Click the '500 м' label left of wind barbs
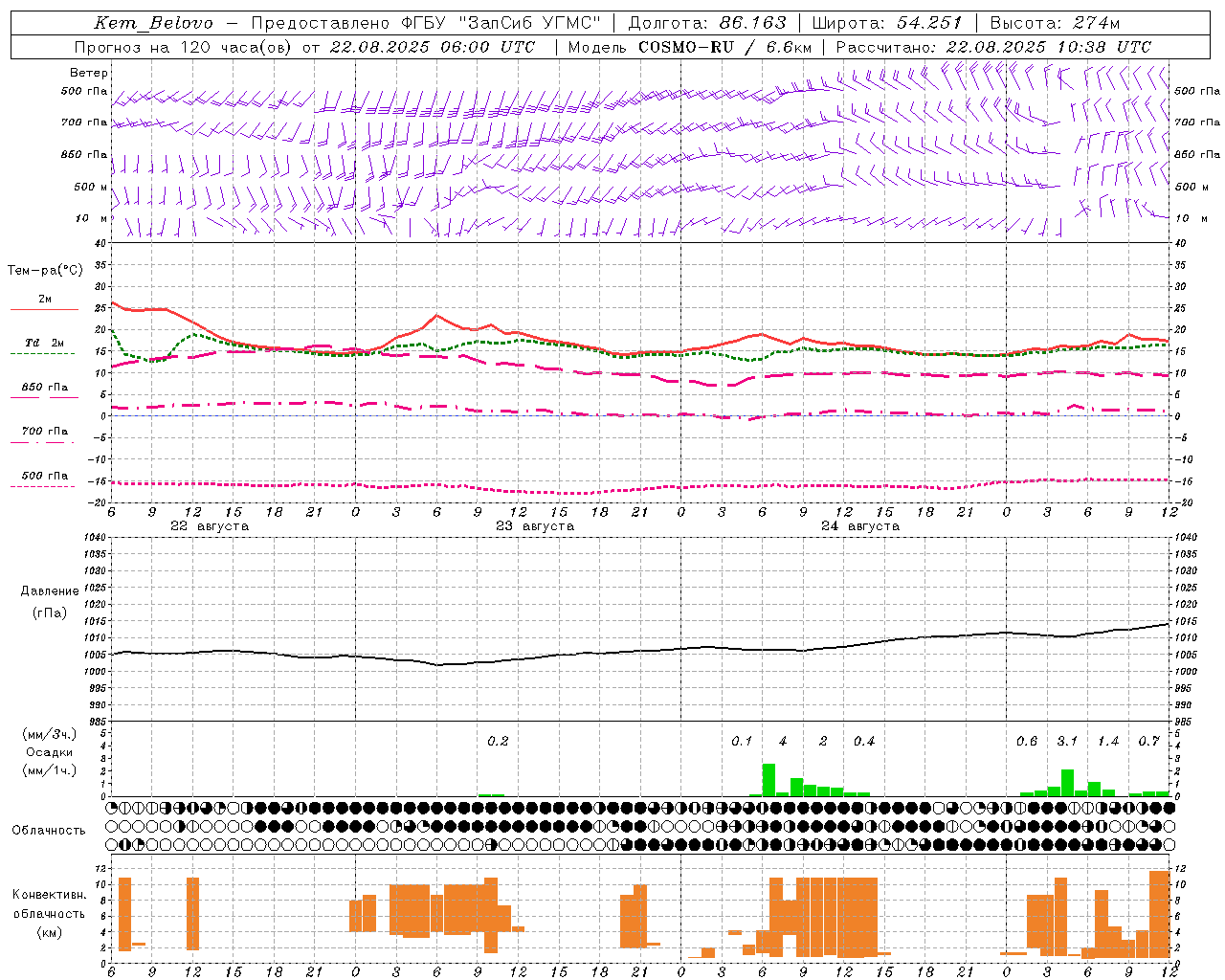This screenshot has width=1225, height=980. point(91,187)
